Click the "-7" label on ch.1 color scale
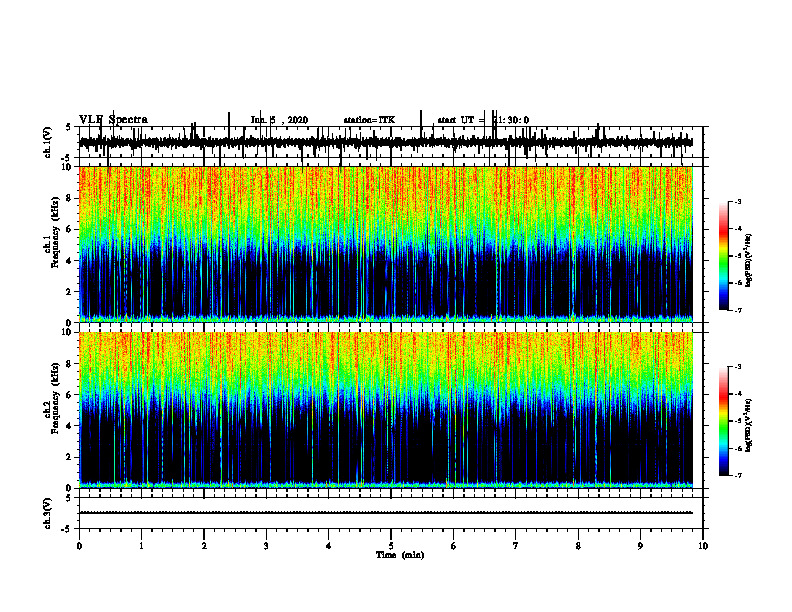 737,310
